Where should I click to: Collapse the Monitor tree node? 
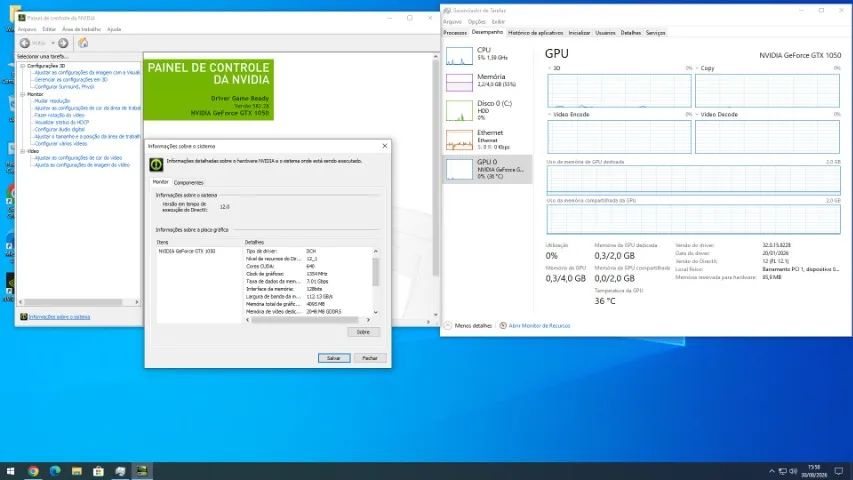[x=23, y=94]
